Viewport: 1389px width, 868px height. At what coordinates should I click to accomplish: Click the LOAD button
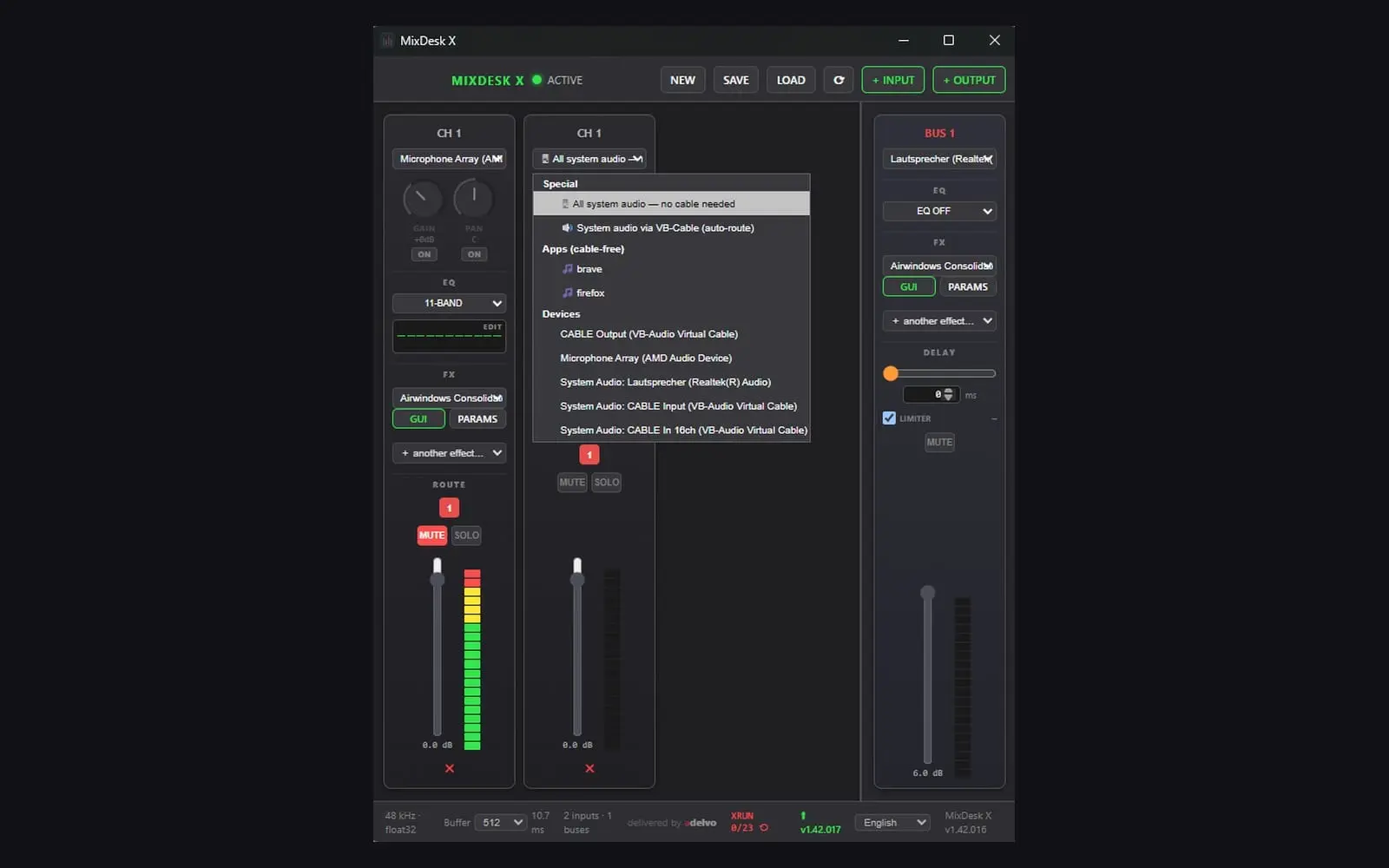(x=791, y=80)
